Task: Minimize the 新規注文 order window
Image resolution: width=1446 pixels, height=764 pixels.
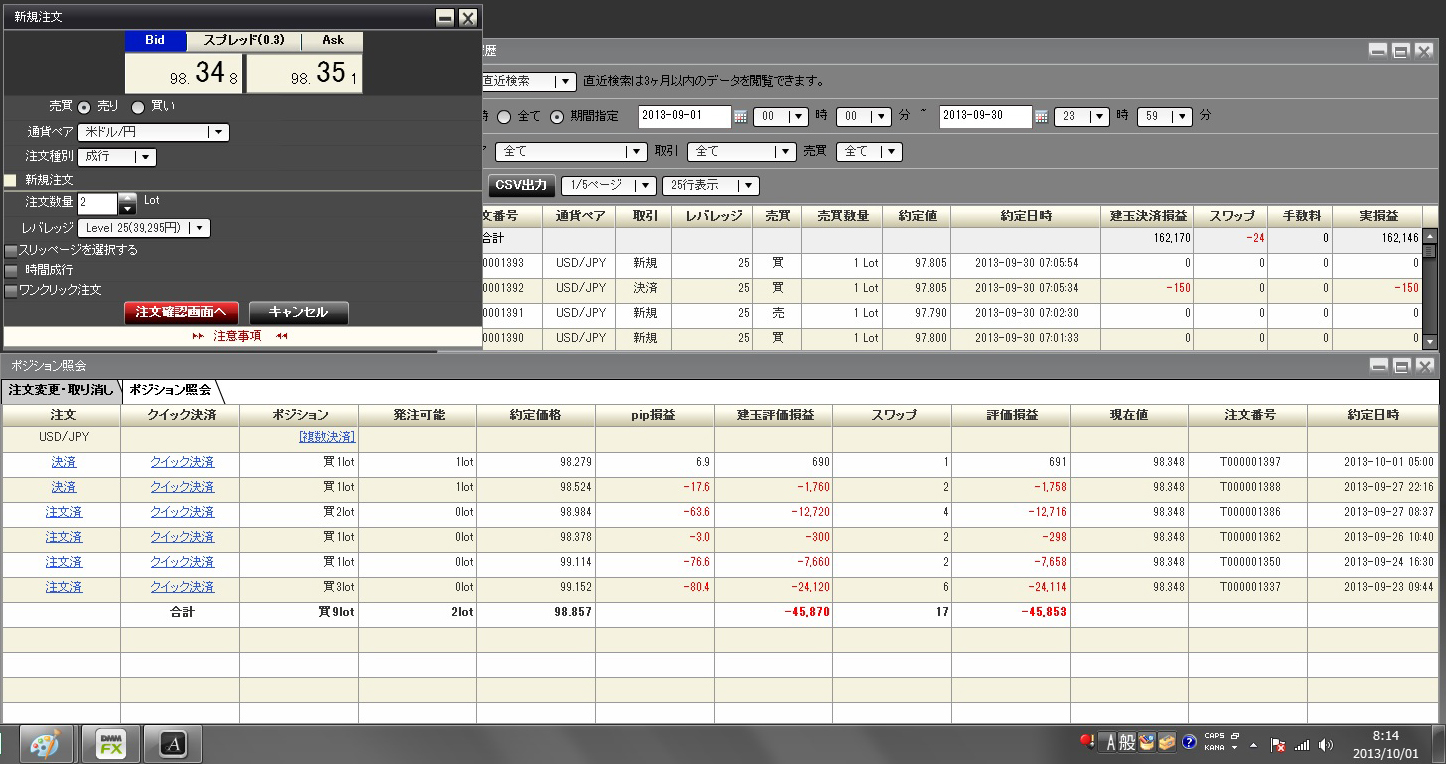Action: (445, 18)
